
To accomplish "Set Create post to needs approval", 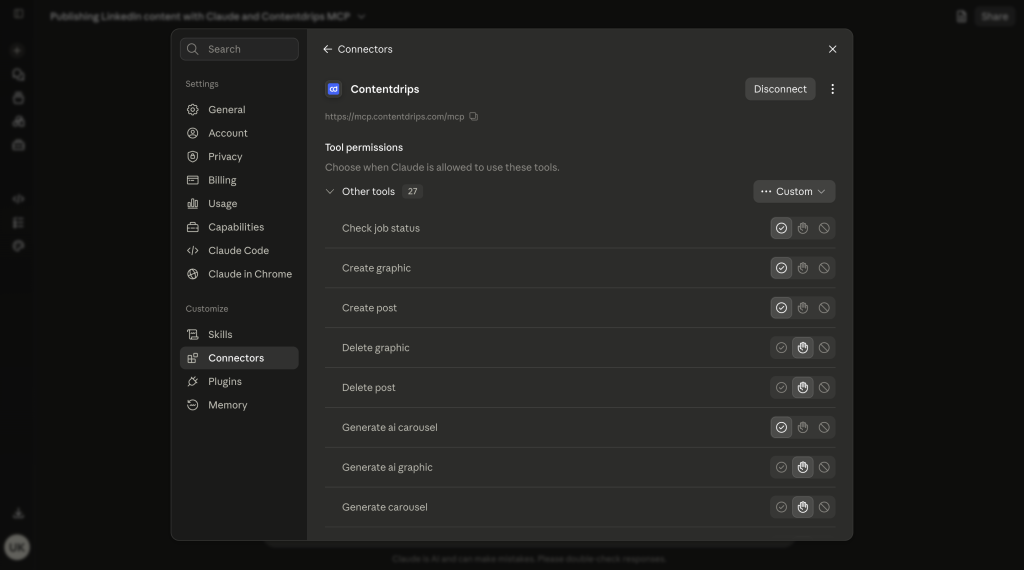I will click(x=803, y=308).
